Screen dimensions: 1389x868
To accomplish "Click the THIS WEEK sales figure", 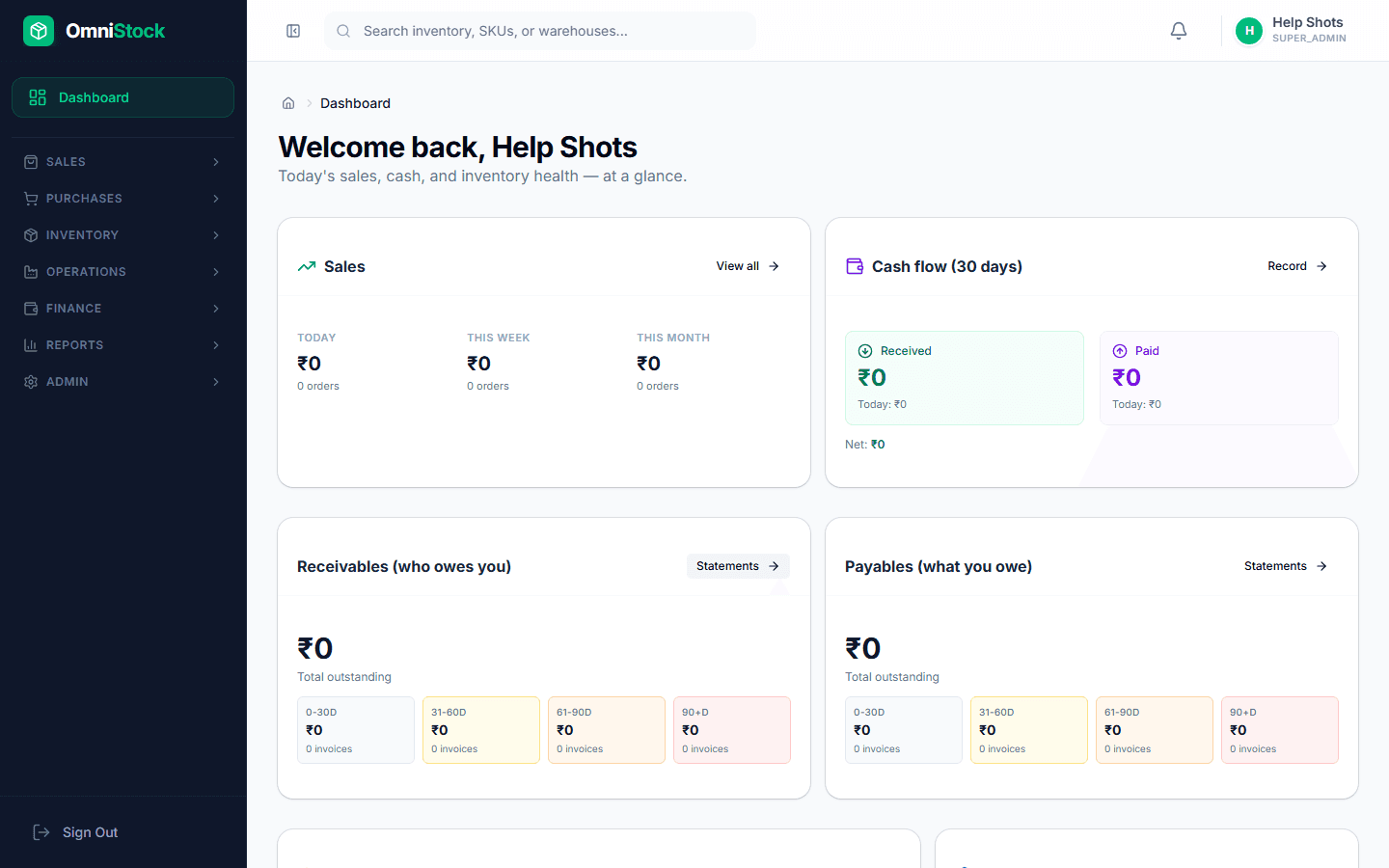I will point(479,364).
